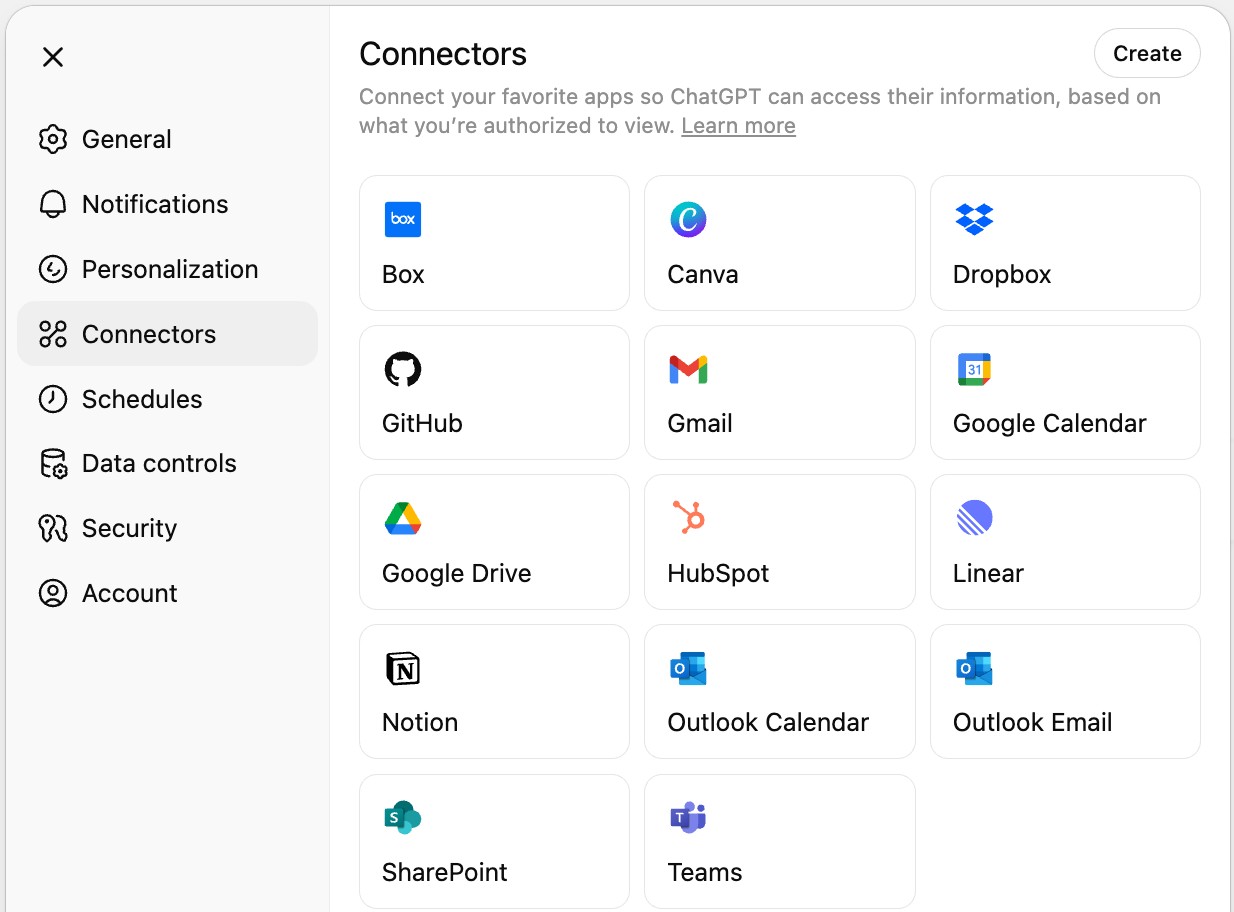This screenshot has width=1234, height=912.
Task: Select the Outlook Calendar connector icon
Action: 688,668
